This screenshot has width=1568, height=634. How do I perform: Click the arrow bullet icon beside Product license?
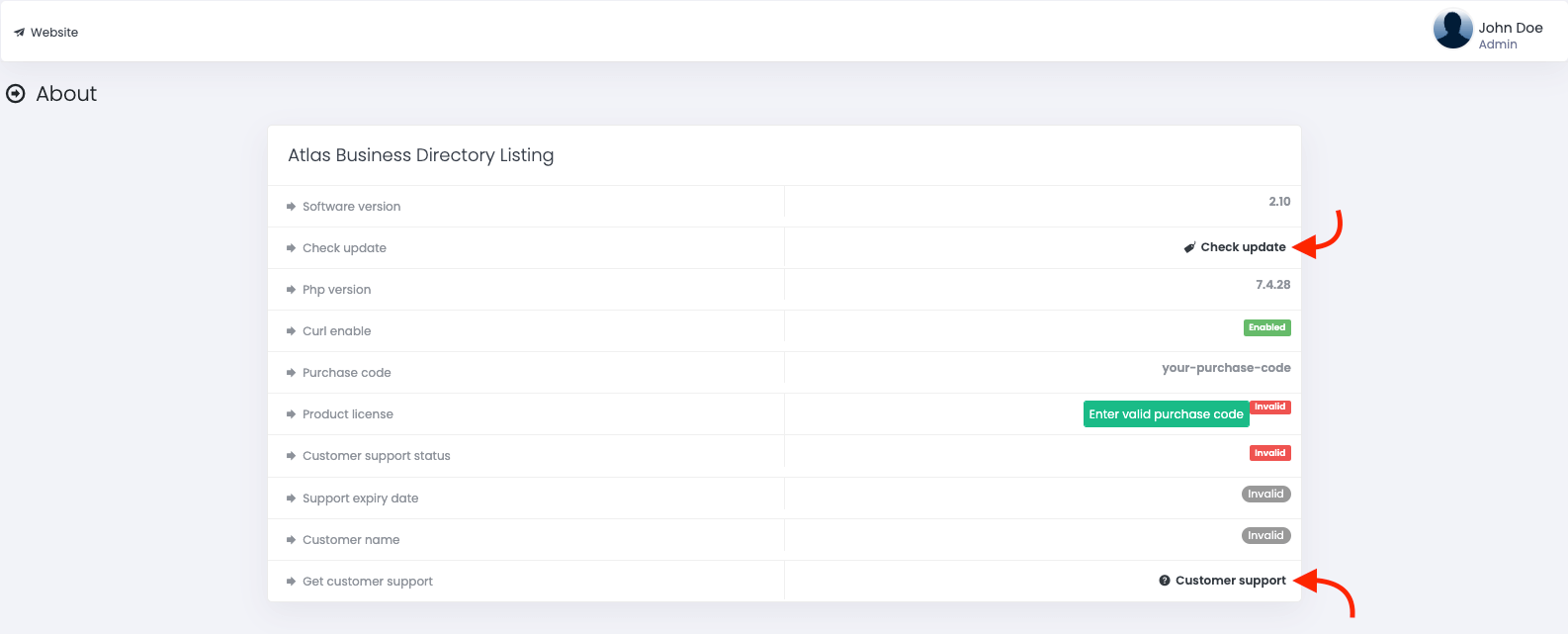pos(291,414)
